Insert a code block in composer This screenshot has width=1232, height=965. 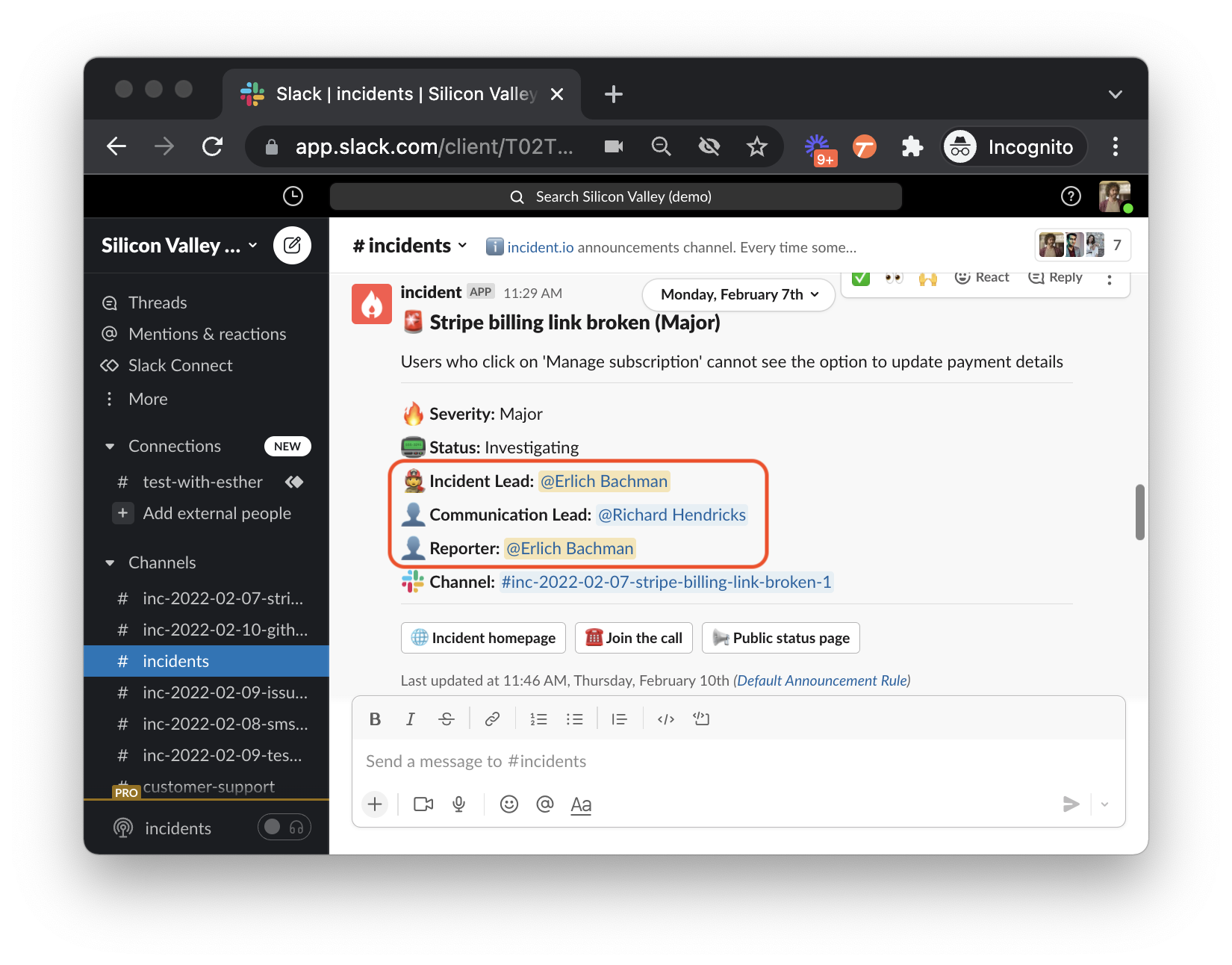point(701,719)
